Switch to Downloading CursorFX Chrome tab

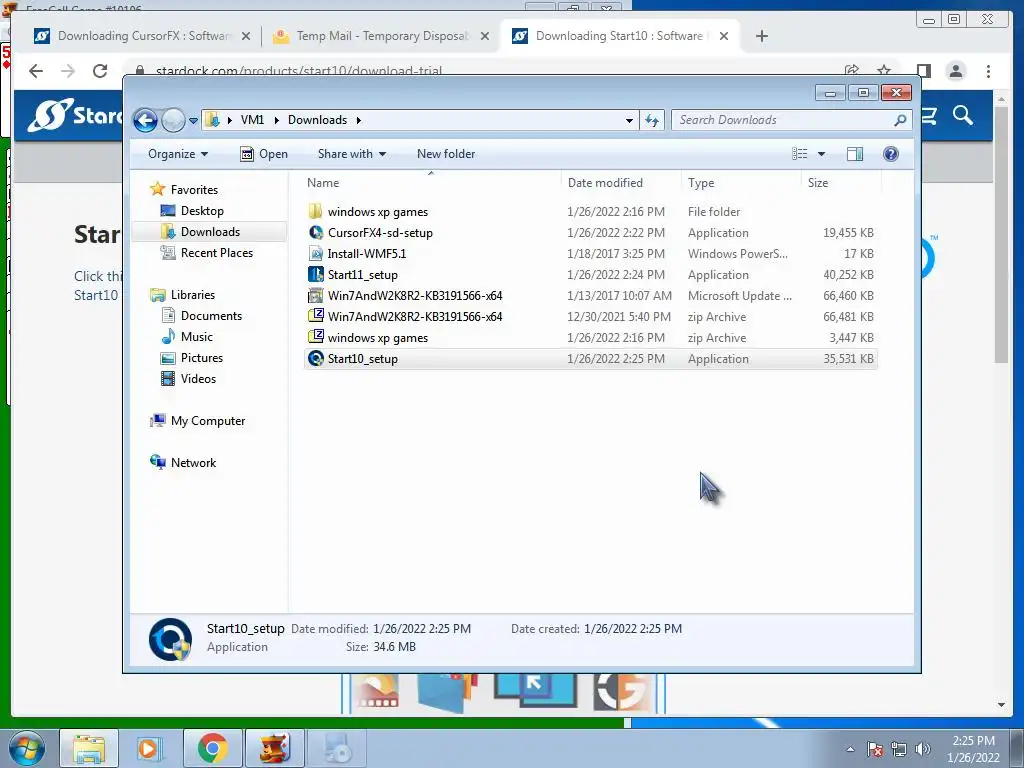point(142,36)
